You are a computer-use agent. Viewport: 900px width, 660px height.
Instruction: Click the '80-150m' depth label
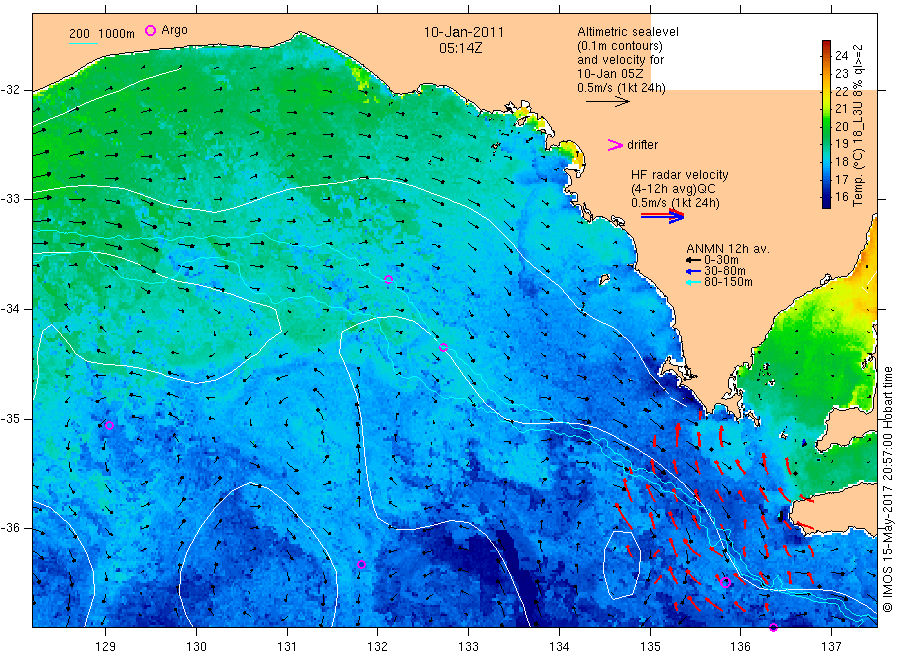(x=728, y=282)
